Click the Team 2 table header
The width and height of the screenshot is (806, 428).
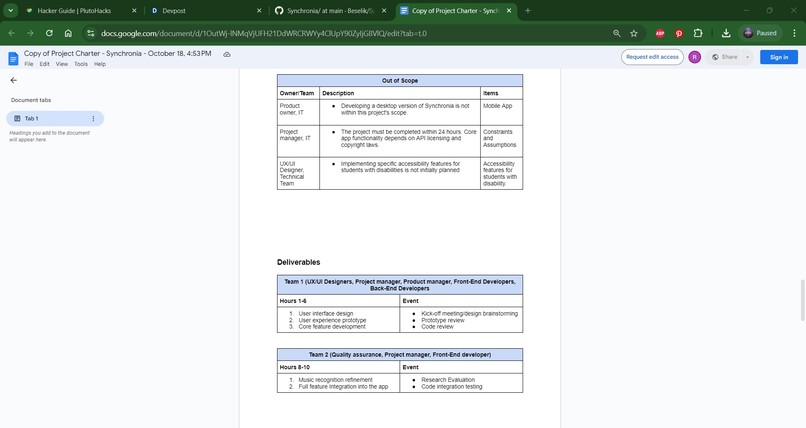tap(400, 355)
